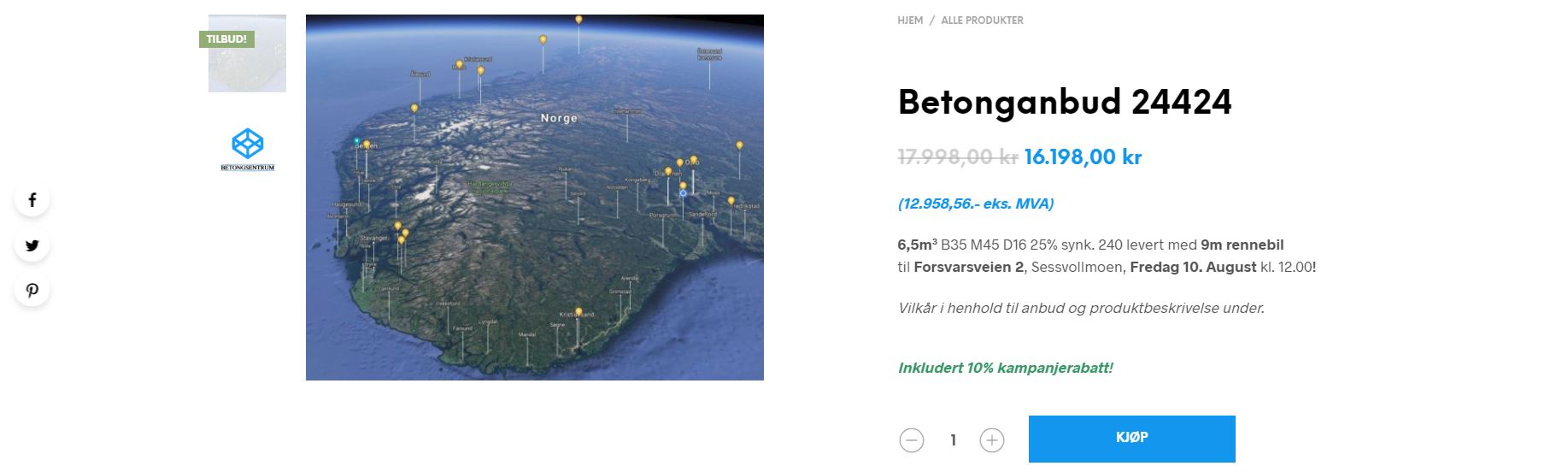The image size is (1568, 472).
Task: Click the green 10% kampanjerabatt text
Action: [1005, 369]
